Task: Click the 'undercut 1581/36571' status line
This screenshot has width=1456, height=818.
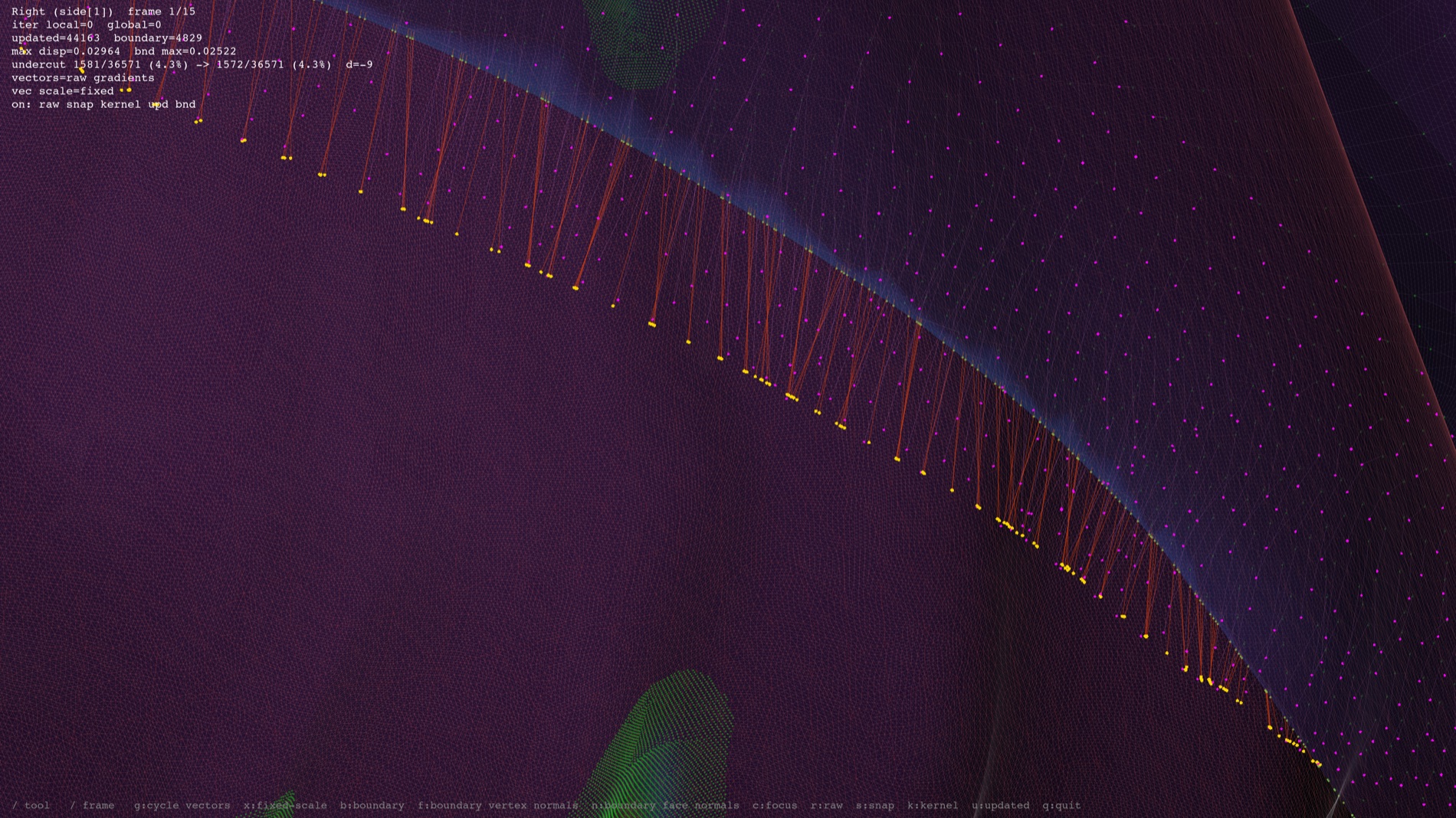Action: (x=192, y=64)
